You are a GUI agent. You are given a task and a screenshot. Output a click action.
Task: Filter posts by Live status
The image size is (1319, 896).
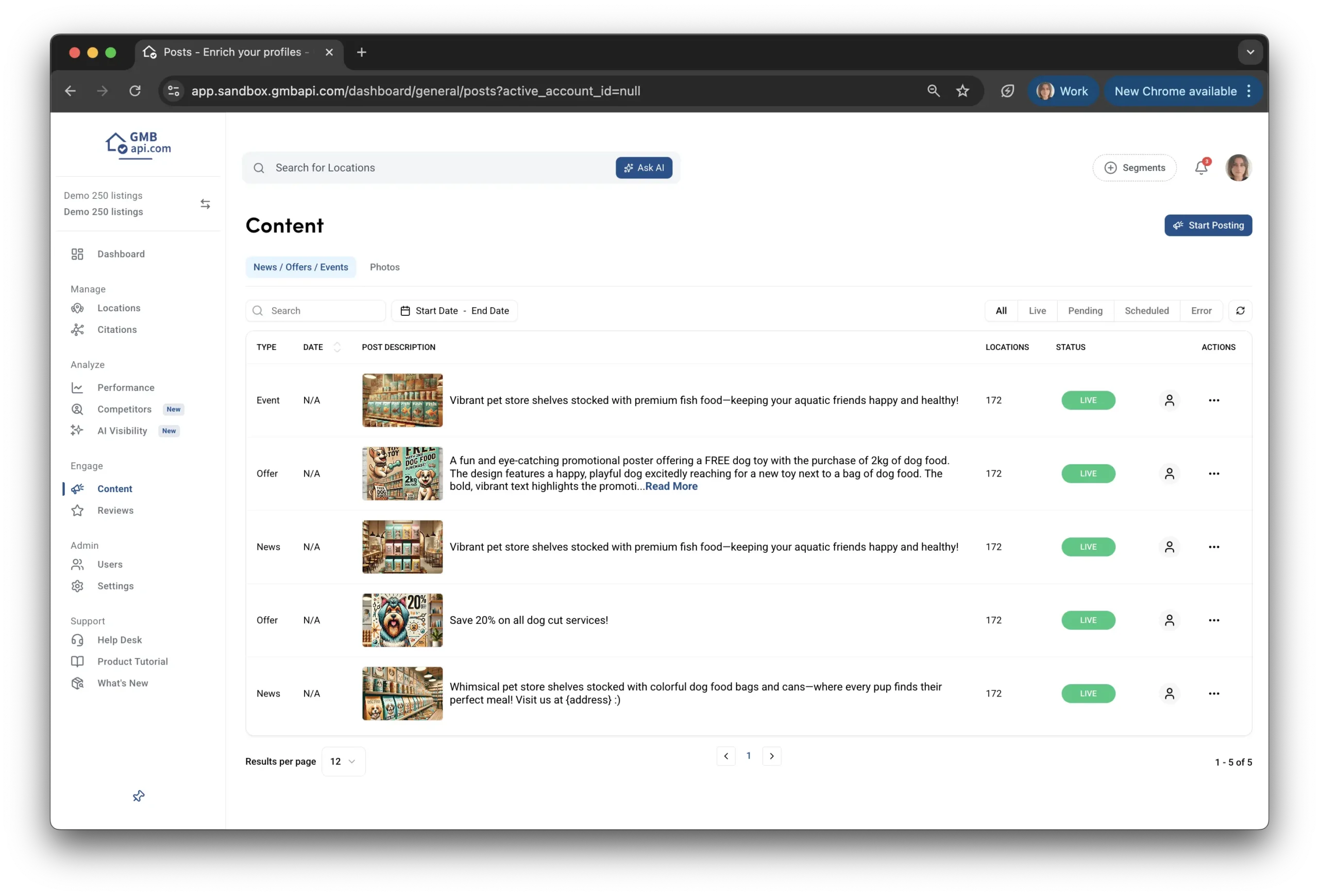(x=1037, y=310)
